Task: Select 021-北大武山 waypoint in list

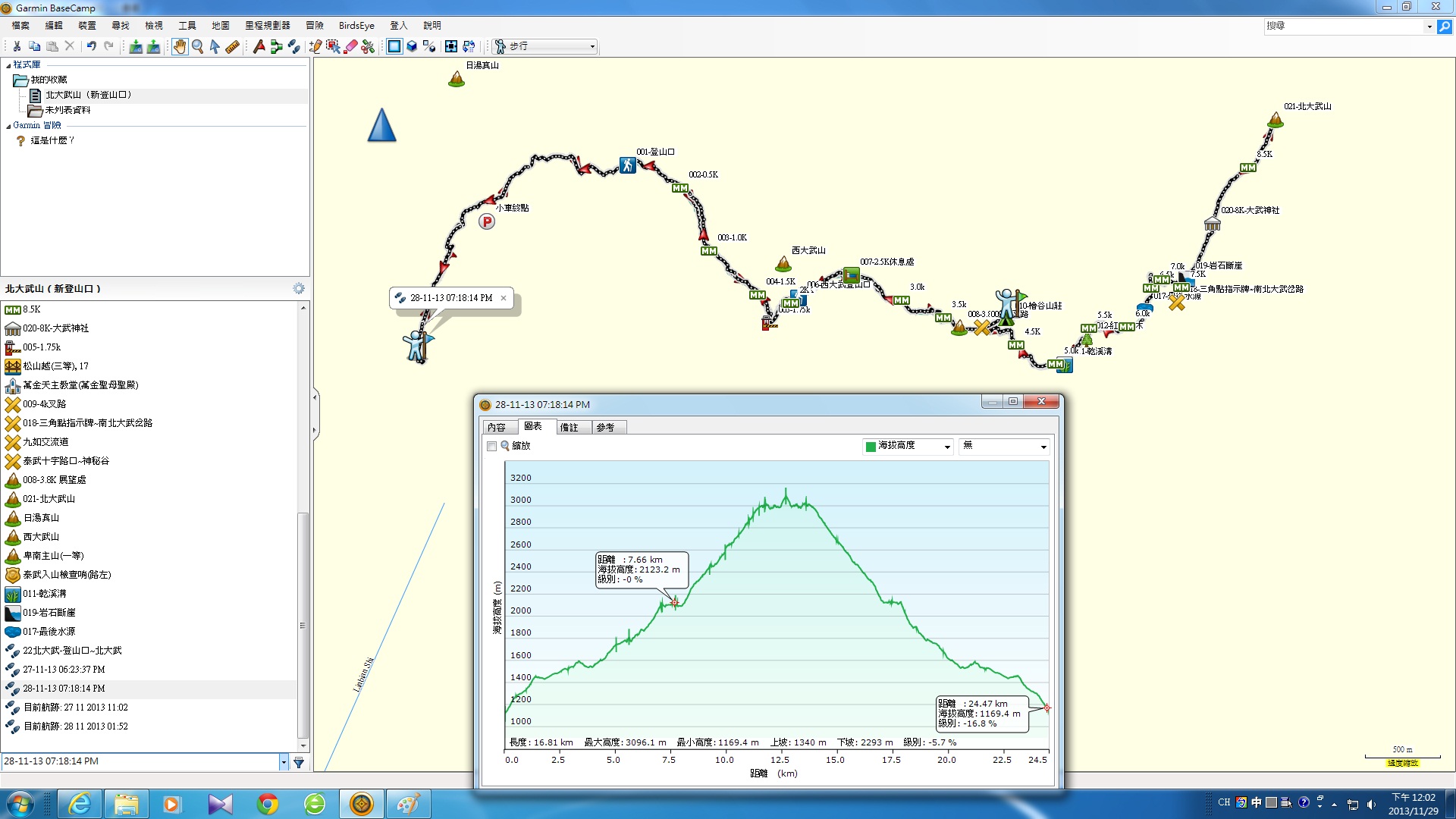Action: click(x=49, y=499)
